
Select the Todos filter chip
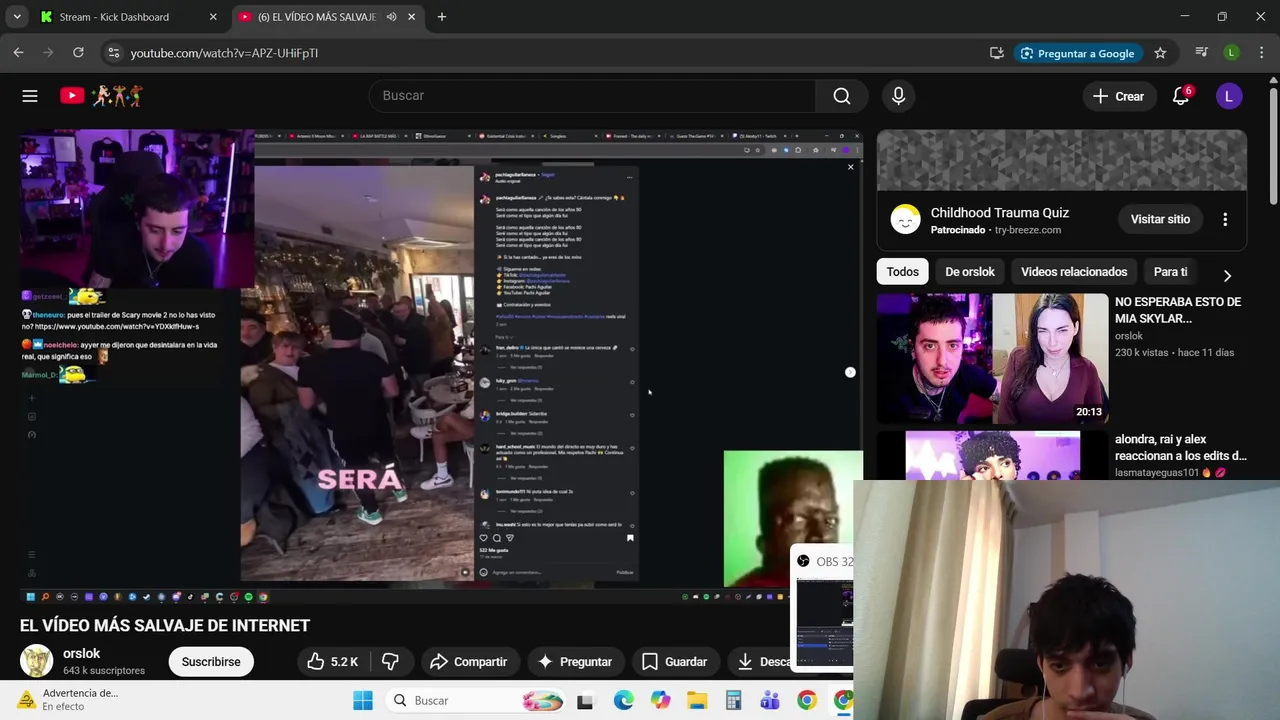click(x=902, y=272)
